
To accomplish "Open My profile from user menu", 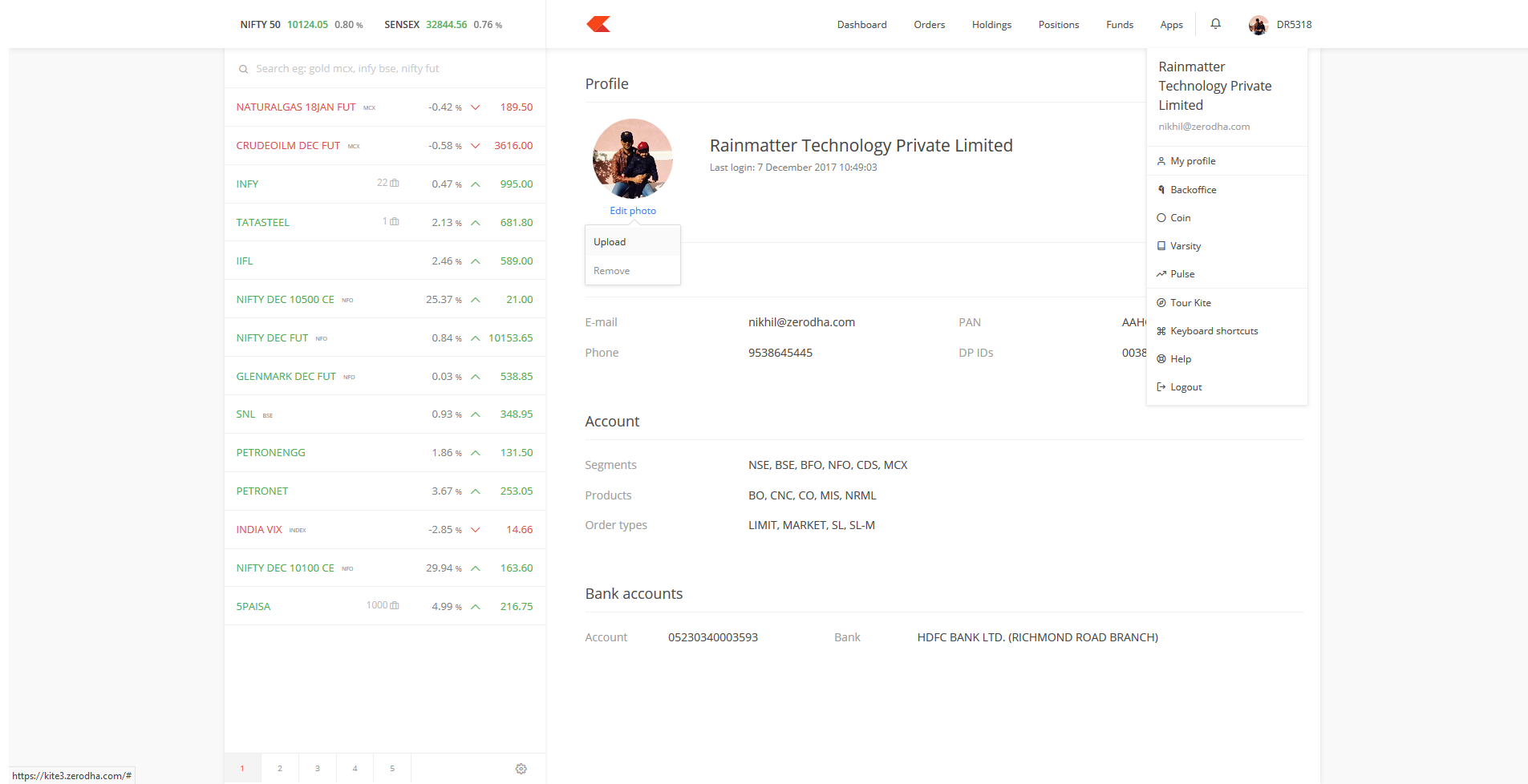I will click(x=1226, y=161).
